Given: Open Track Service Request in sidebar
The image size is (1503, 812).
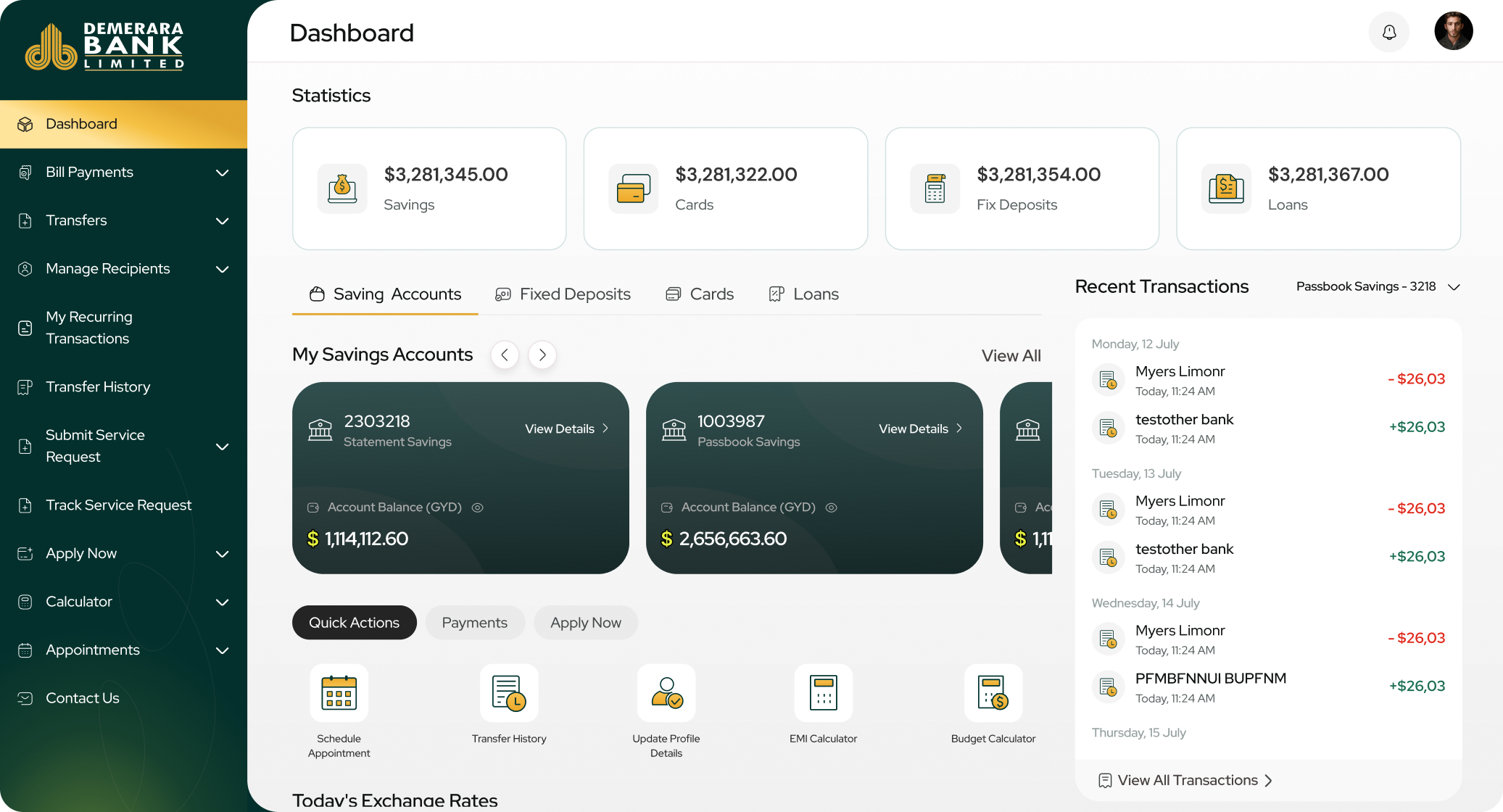Looking at the screenshot, I should click(123, 505).
